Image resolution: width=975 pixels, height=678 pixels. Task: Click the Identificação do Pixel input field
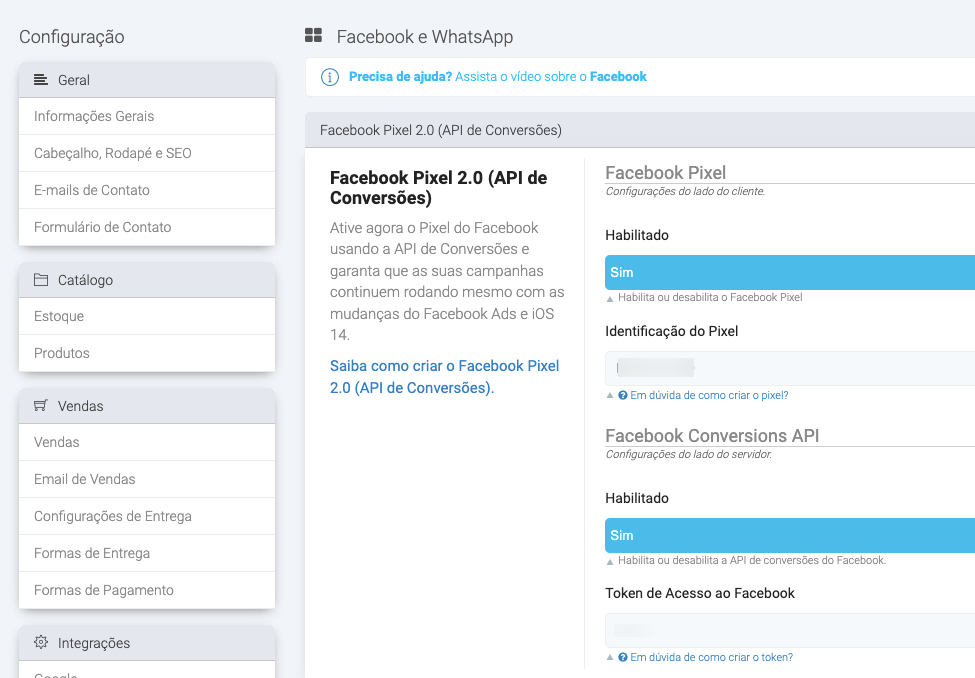pyautogui.click(x=789, y=368)
